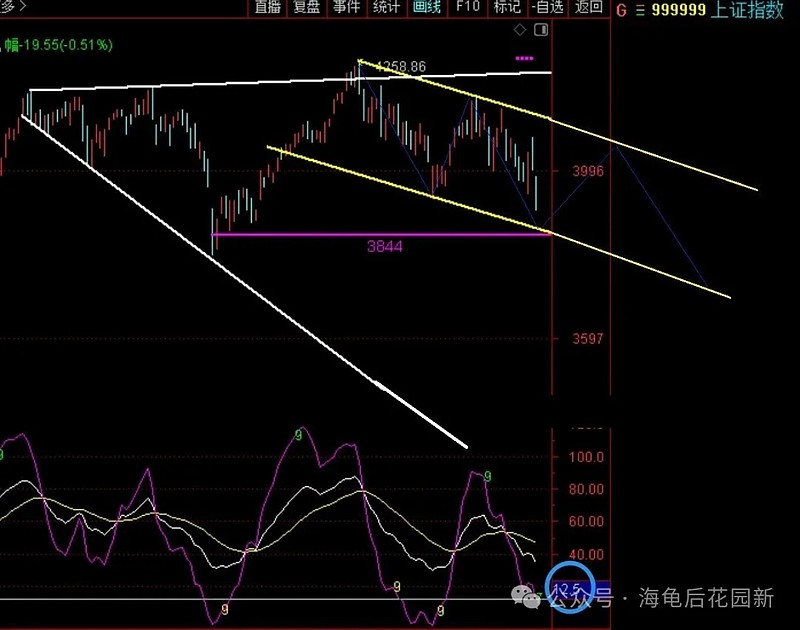Click the magenta dotted line marker
Image resolution: width=800 pixels, height=630 pixels.
coord(524,59)
